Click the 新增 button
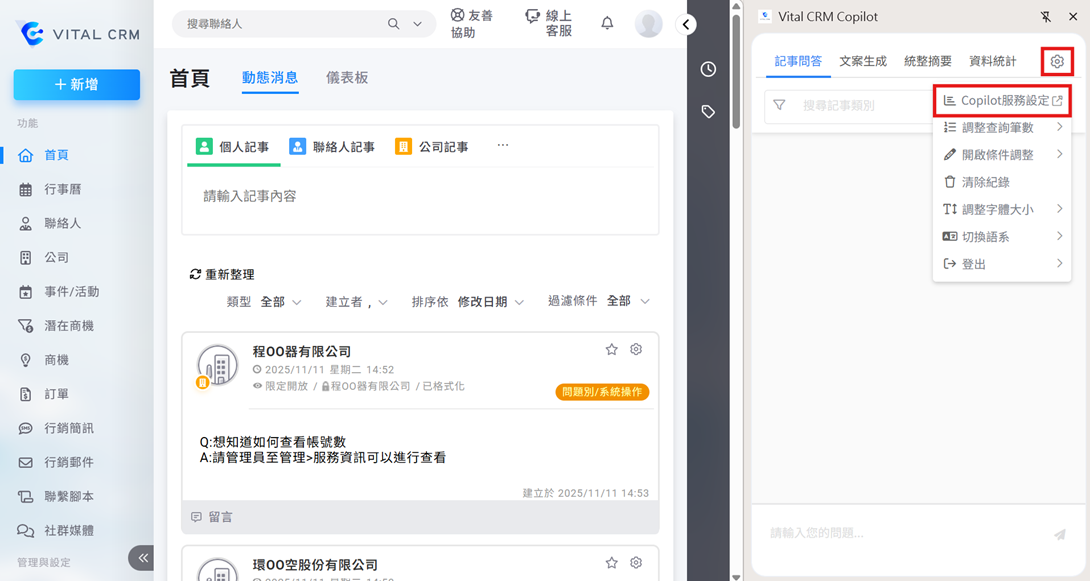The width and height of the screenshot is (1090, 581). (77, 85)
